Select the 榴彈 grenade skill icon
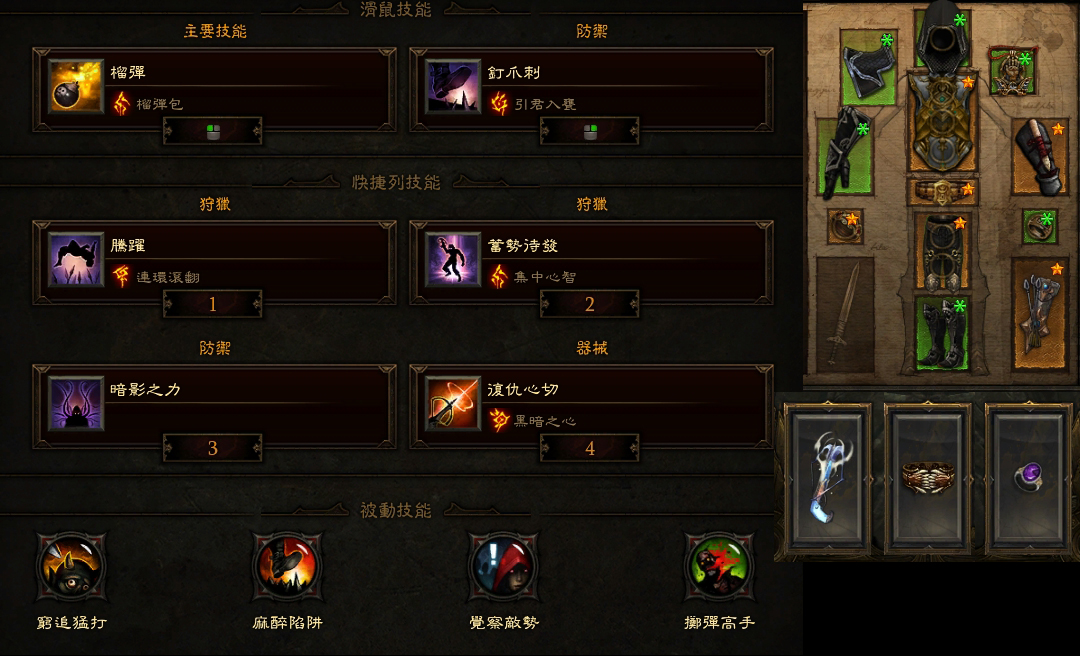Image resolution: width=1080 pixels, height=656 pixels. pyautogui.click(x=76, y=86)
